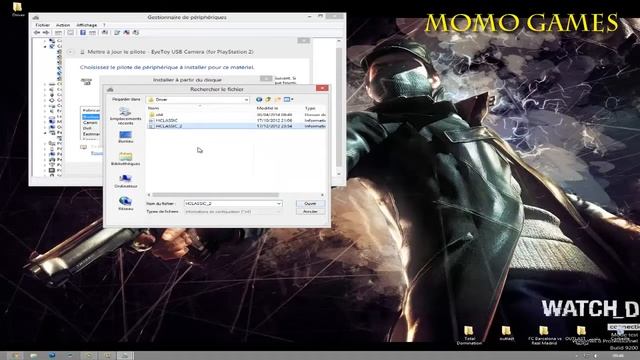640x360 pixels.
Task: Open the Total Domination desktop folder
Action: click(x=469, y=335)
